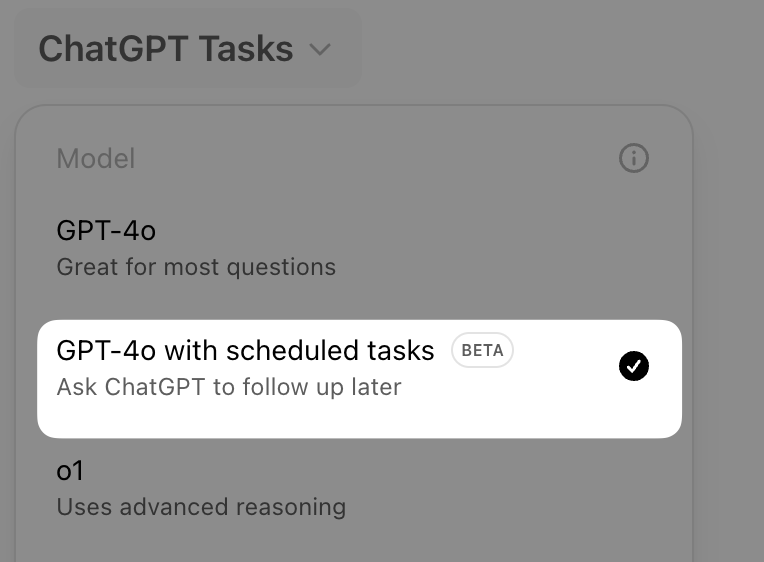Click the black checkmark on scheduled tasks row

[x=634, y=367]
